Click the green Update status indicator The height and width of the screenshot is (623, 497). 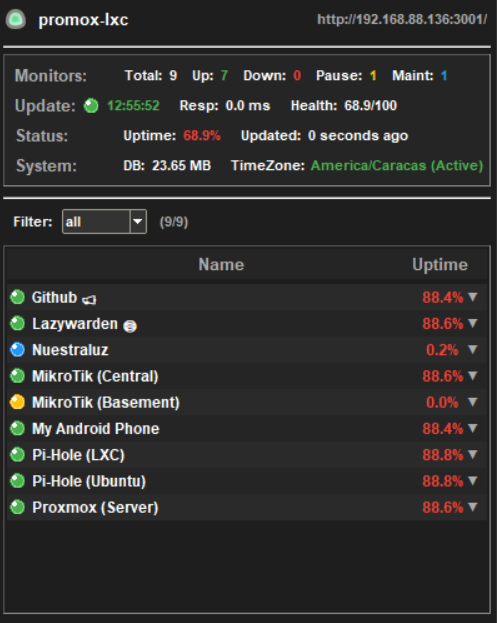pyautogui.click(x=91, y=106)
